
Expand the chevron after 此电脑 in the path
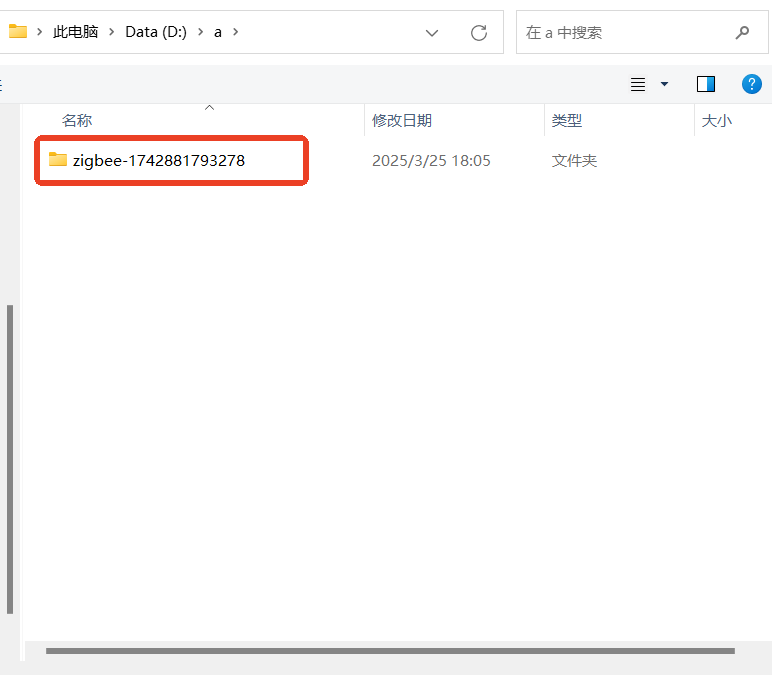(x=112, y=32)
